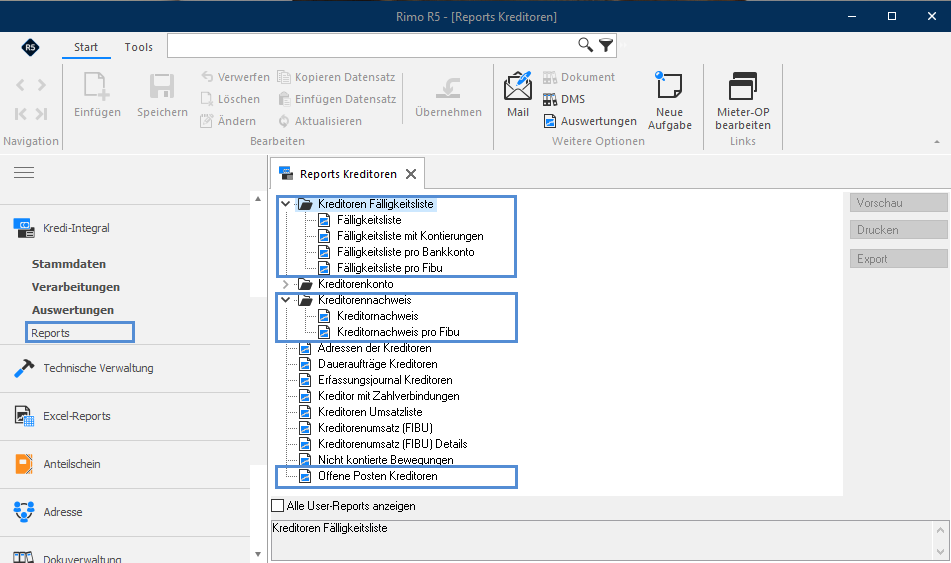Screen dimensions: 951x563
Task: Click Kopieren Datensatz
Action: click(x=337, y=77)
